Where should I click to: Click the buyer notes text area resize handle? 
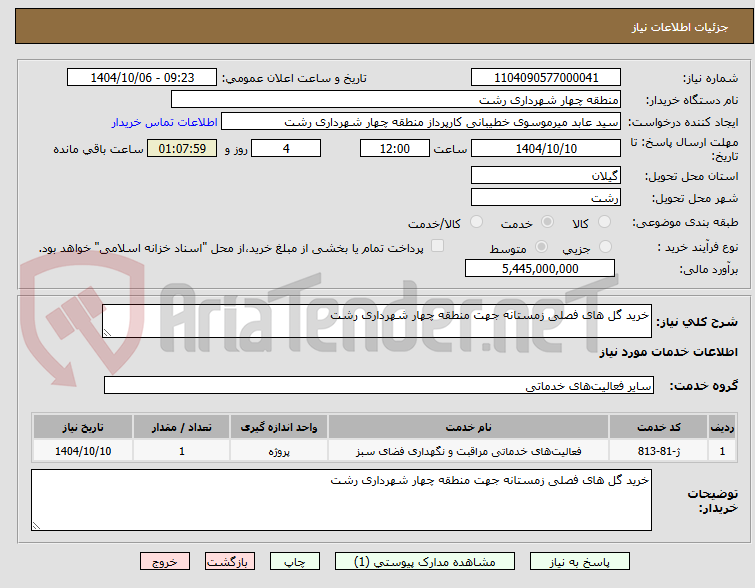click(x=36, y=526)
